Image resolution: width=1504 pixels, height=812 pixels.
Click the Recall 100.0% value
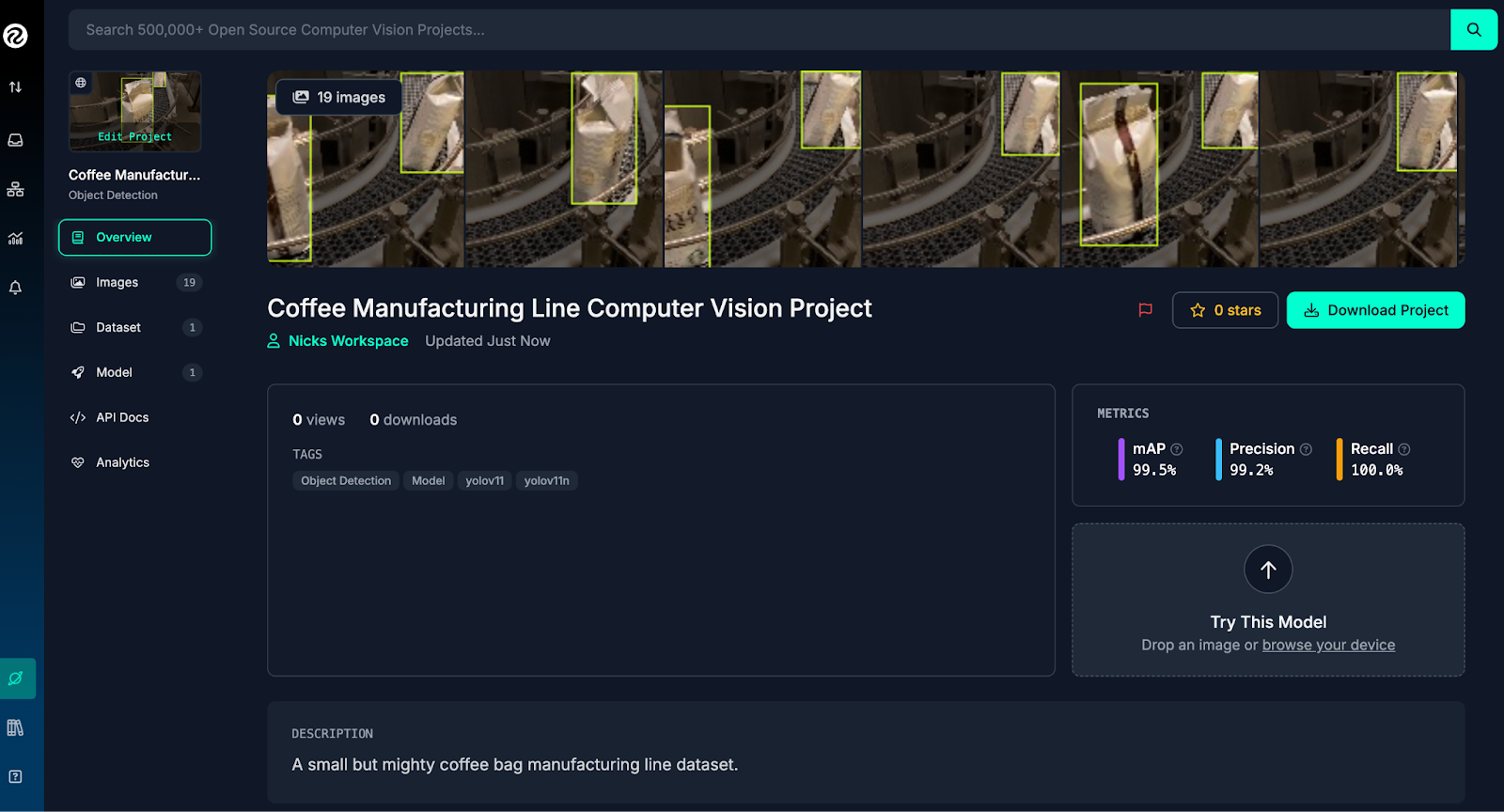[1376, 470]
